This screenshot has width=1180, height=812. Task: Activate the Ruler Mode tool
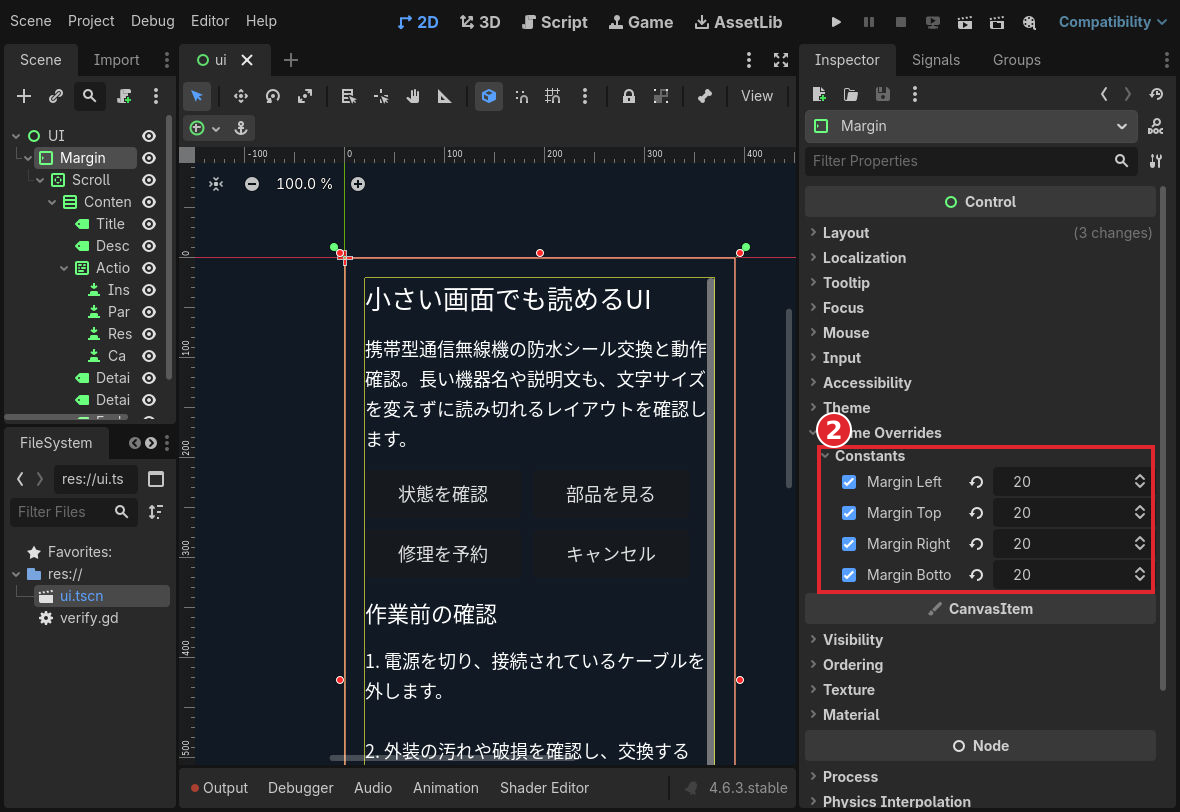(445, 96)
